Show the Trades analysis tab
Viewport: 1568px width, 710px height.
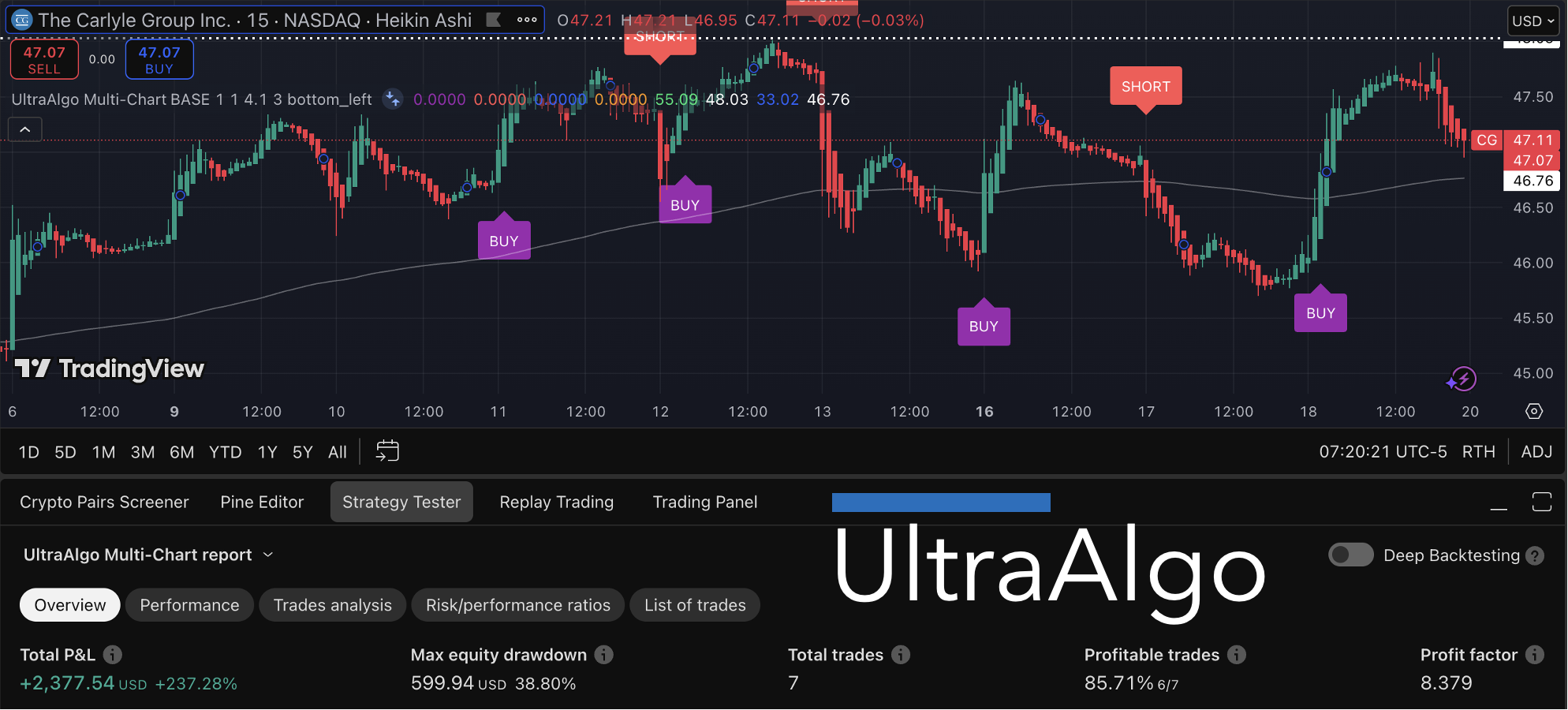click(333, 605)
